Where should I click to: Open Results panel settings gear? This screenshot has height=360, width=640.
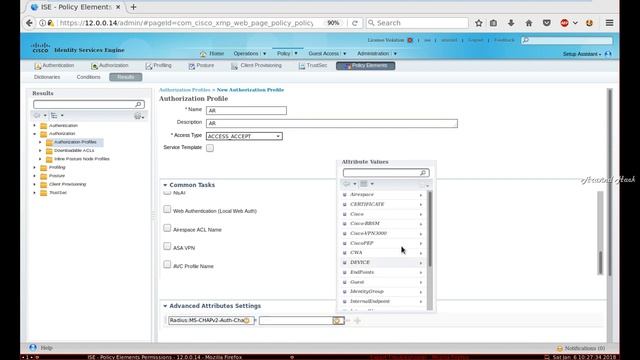pos(139,116)
